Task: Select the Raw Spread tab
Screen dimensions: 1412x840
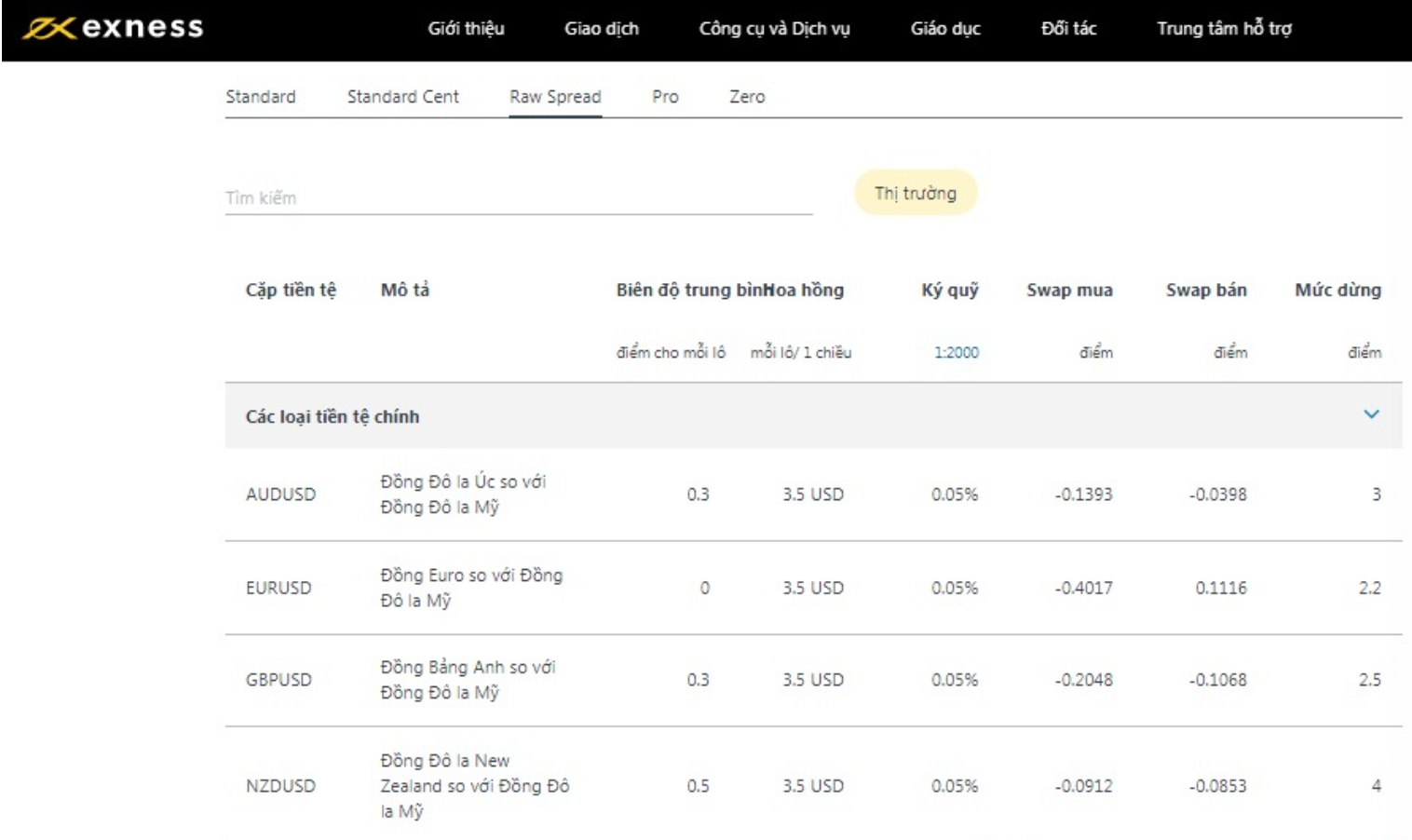Action: tap(555, 97)
